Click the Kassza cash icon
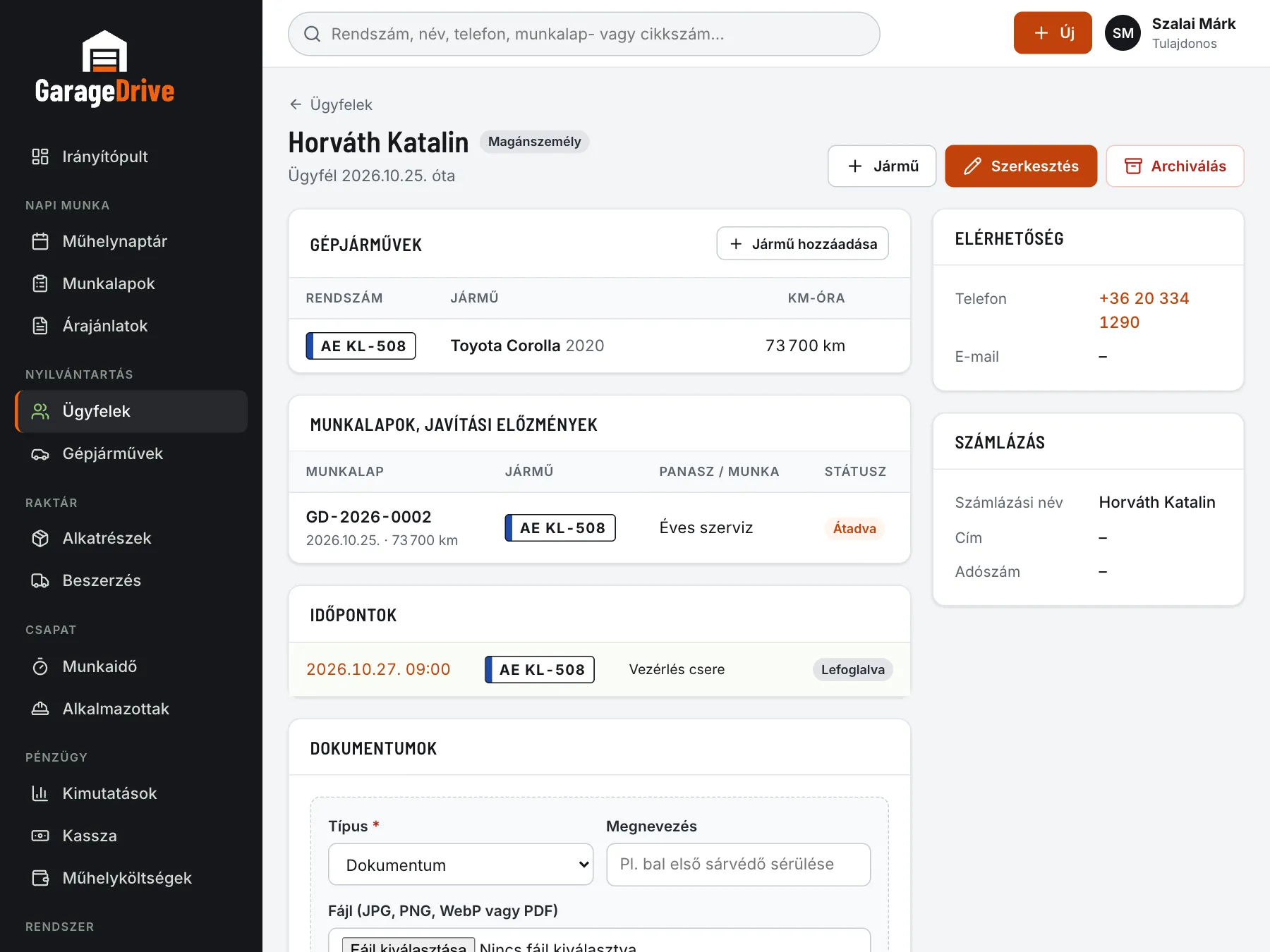The image size is (1270, 952). (x=40, y=836)
